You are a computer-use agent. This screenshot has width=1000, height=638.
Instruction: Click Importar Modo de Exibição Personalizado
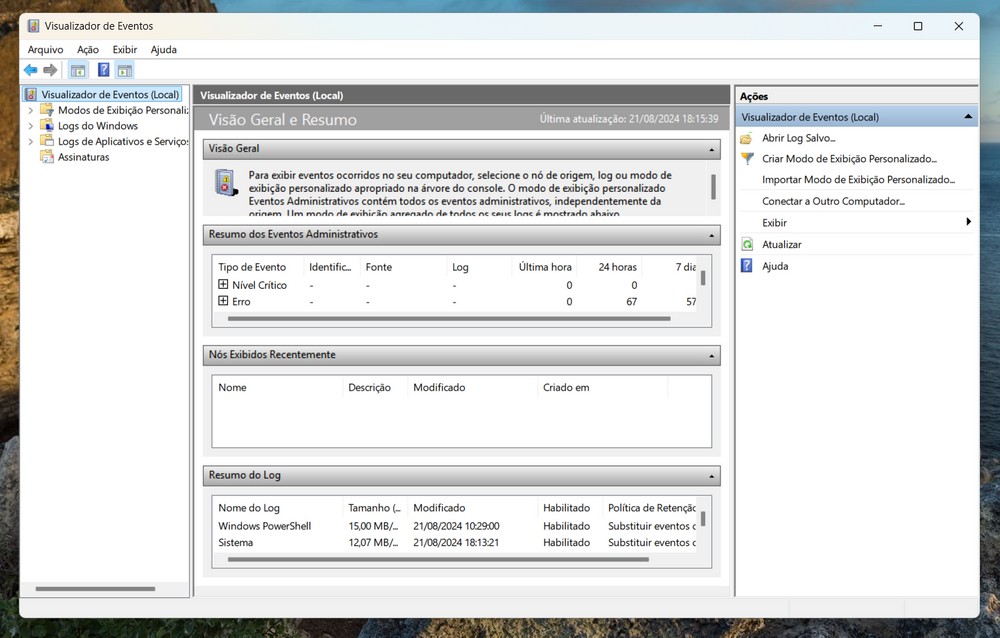point(858,180)
